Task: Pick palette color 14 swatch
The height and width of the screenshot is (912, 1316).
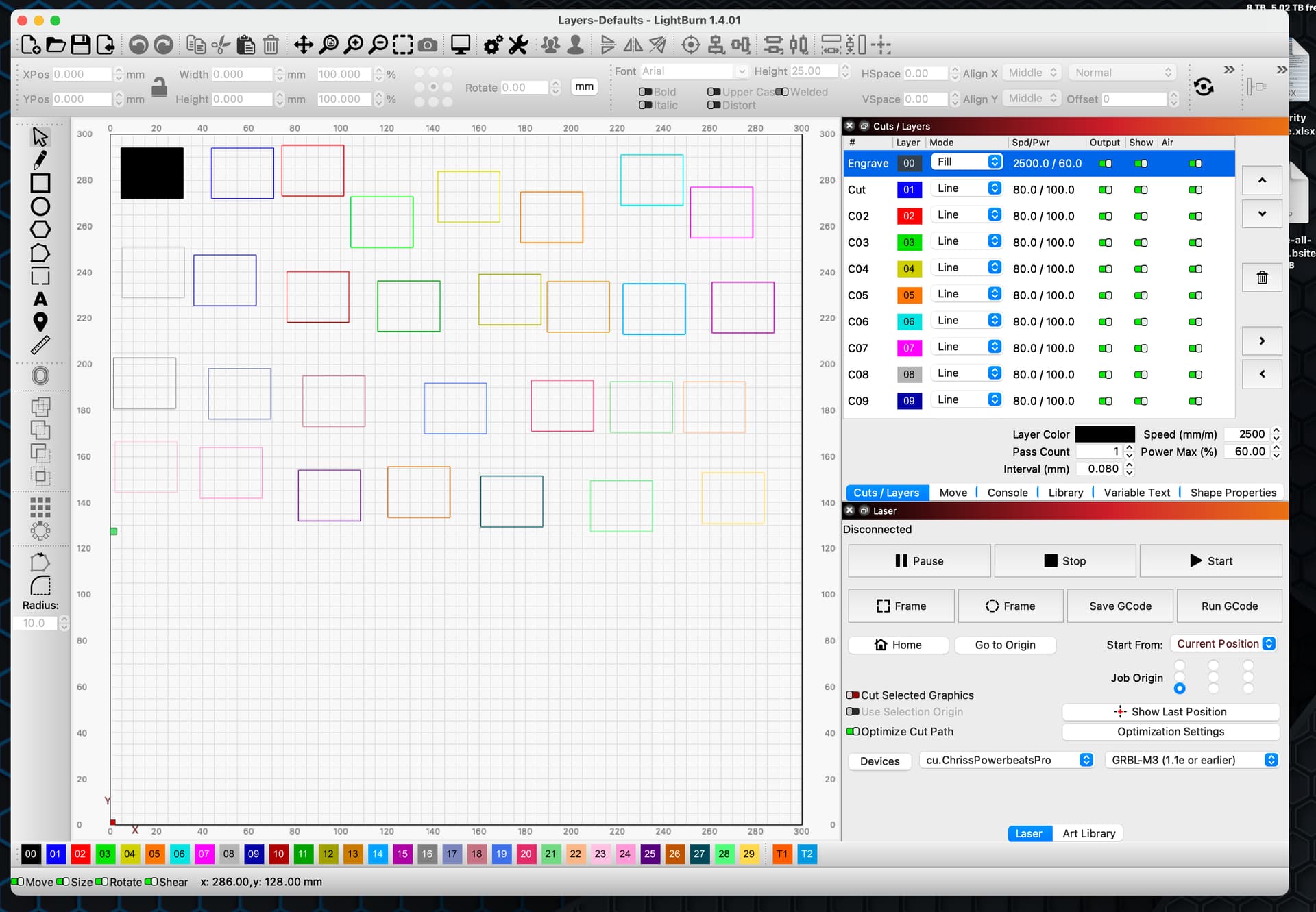Action: [378, 854]
